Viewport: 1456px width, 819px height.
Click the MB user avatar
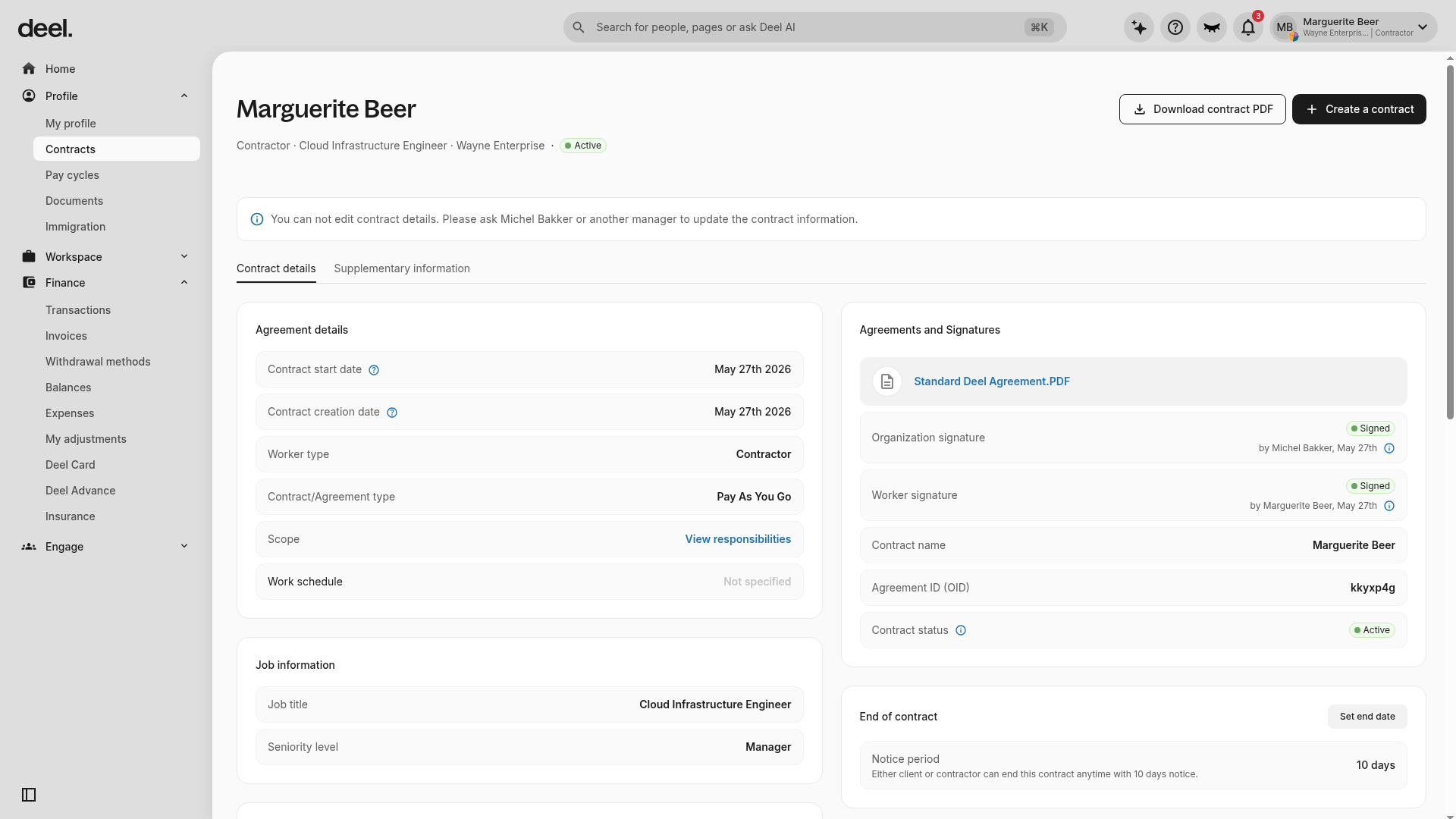coord(1285,27)
